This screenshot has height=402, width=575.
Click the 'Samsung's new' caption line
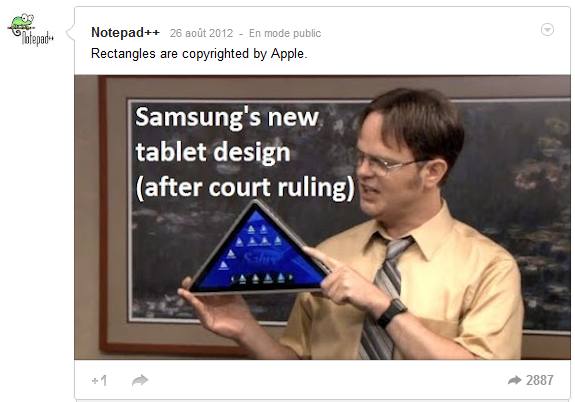[x=227, y=117]
